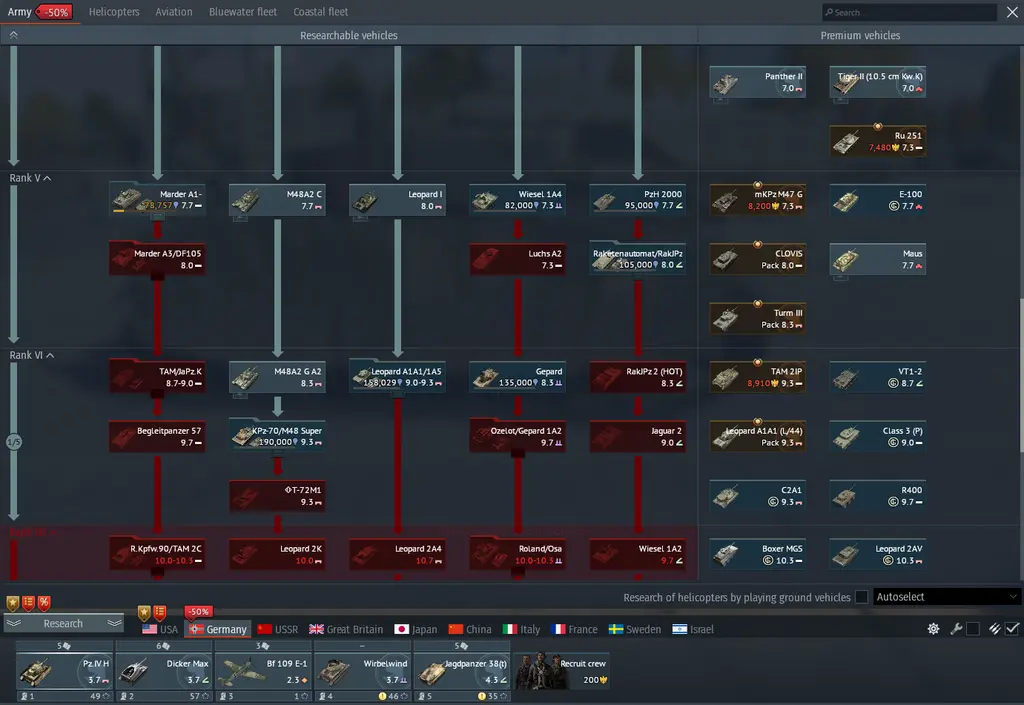Select the USSR nation

(x=278, y=629)
